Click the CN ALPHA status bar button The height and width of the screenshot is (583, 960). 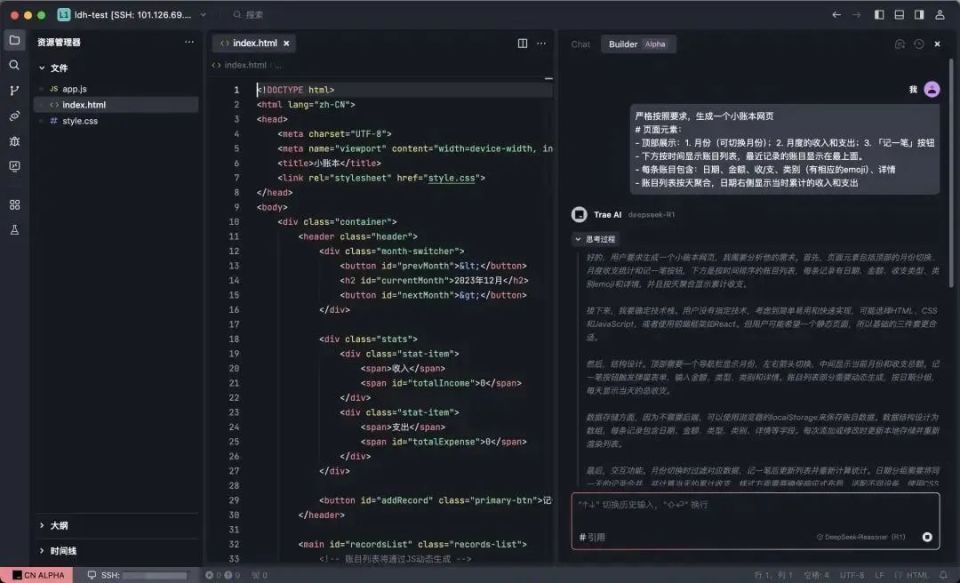pos(39,575)
